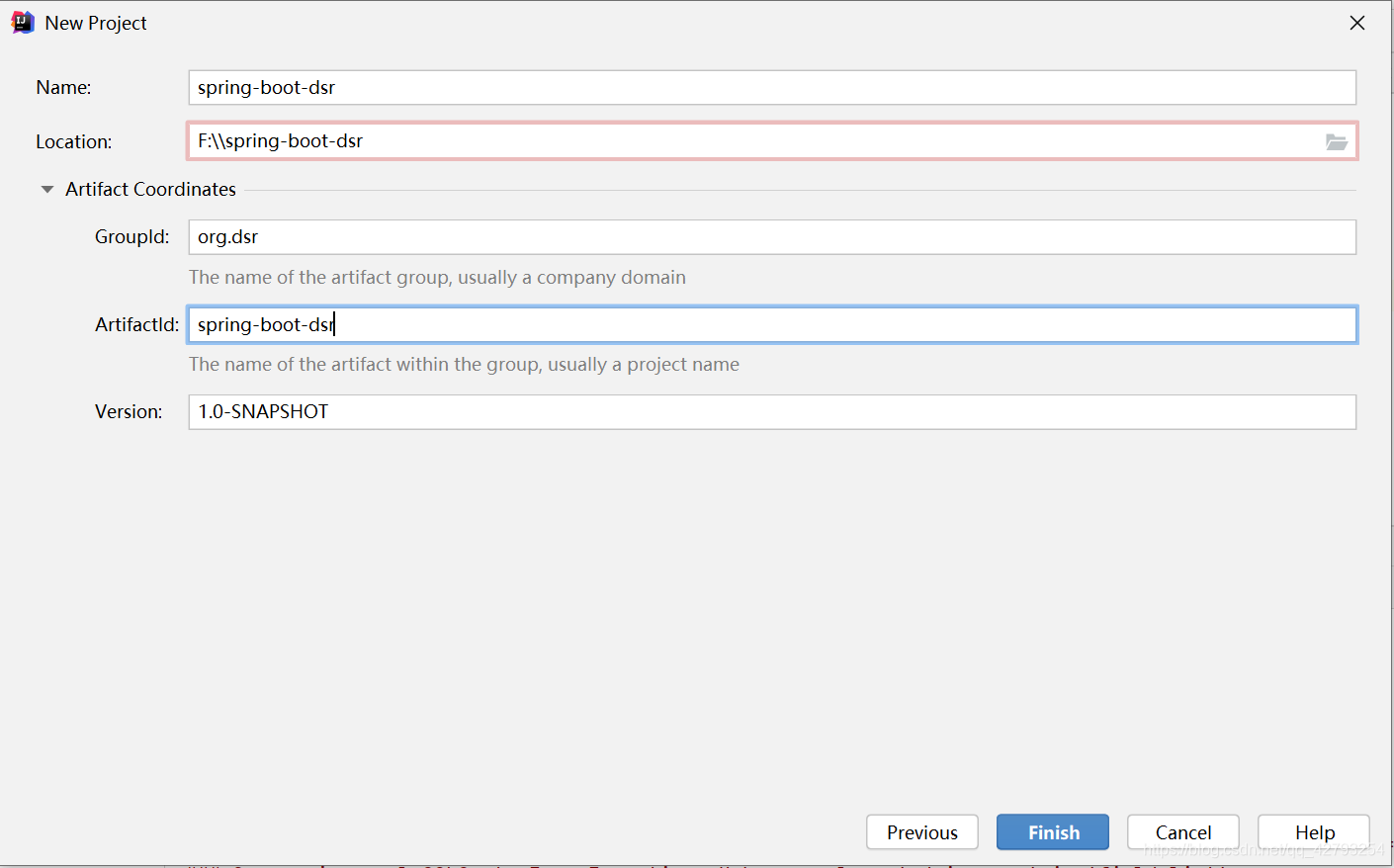
Task: Go back with the Previous button
Action: pos(922,832)
